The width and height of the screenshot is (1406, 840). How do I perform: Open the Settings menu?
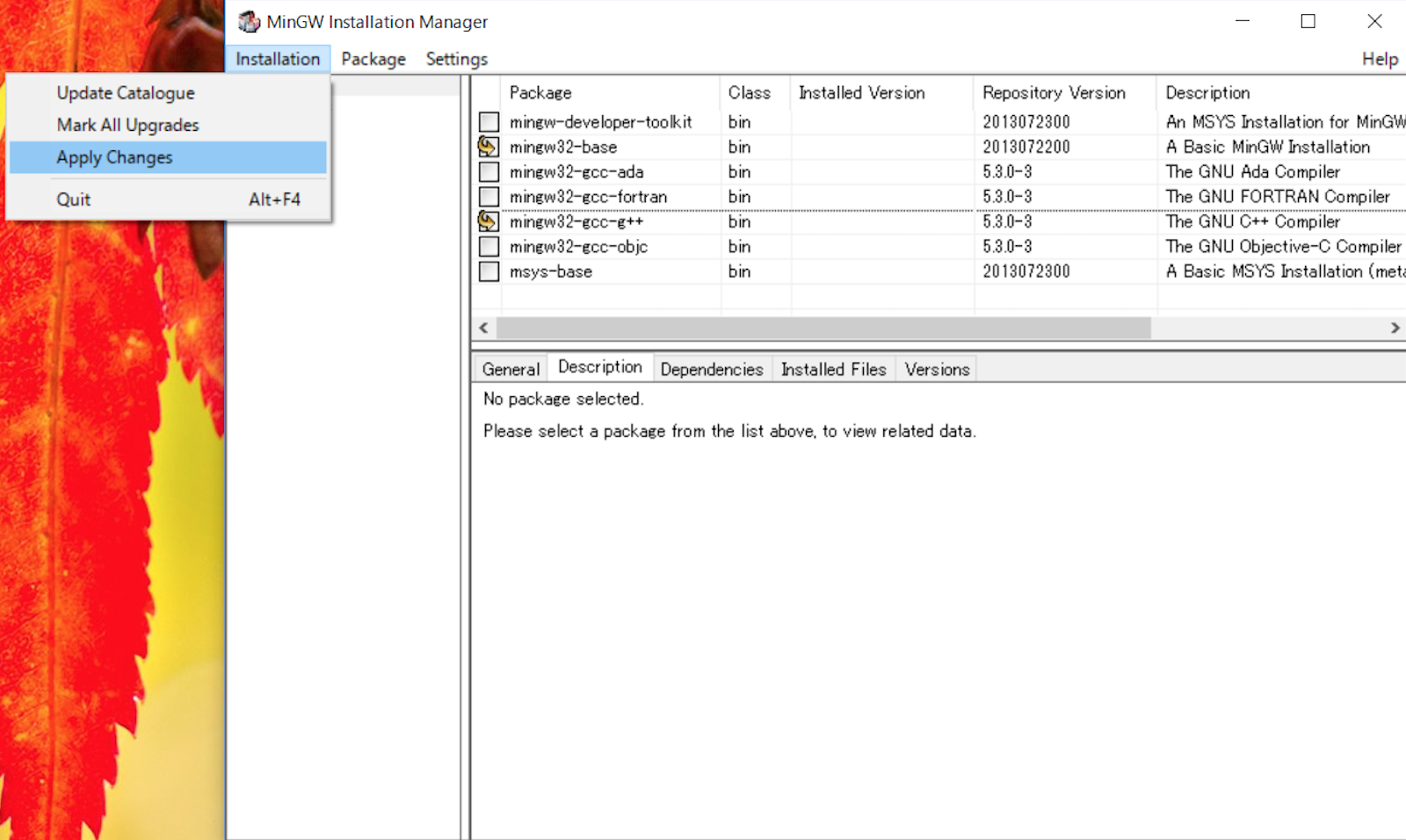coord(457,59)
